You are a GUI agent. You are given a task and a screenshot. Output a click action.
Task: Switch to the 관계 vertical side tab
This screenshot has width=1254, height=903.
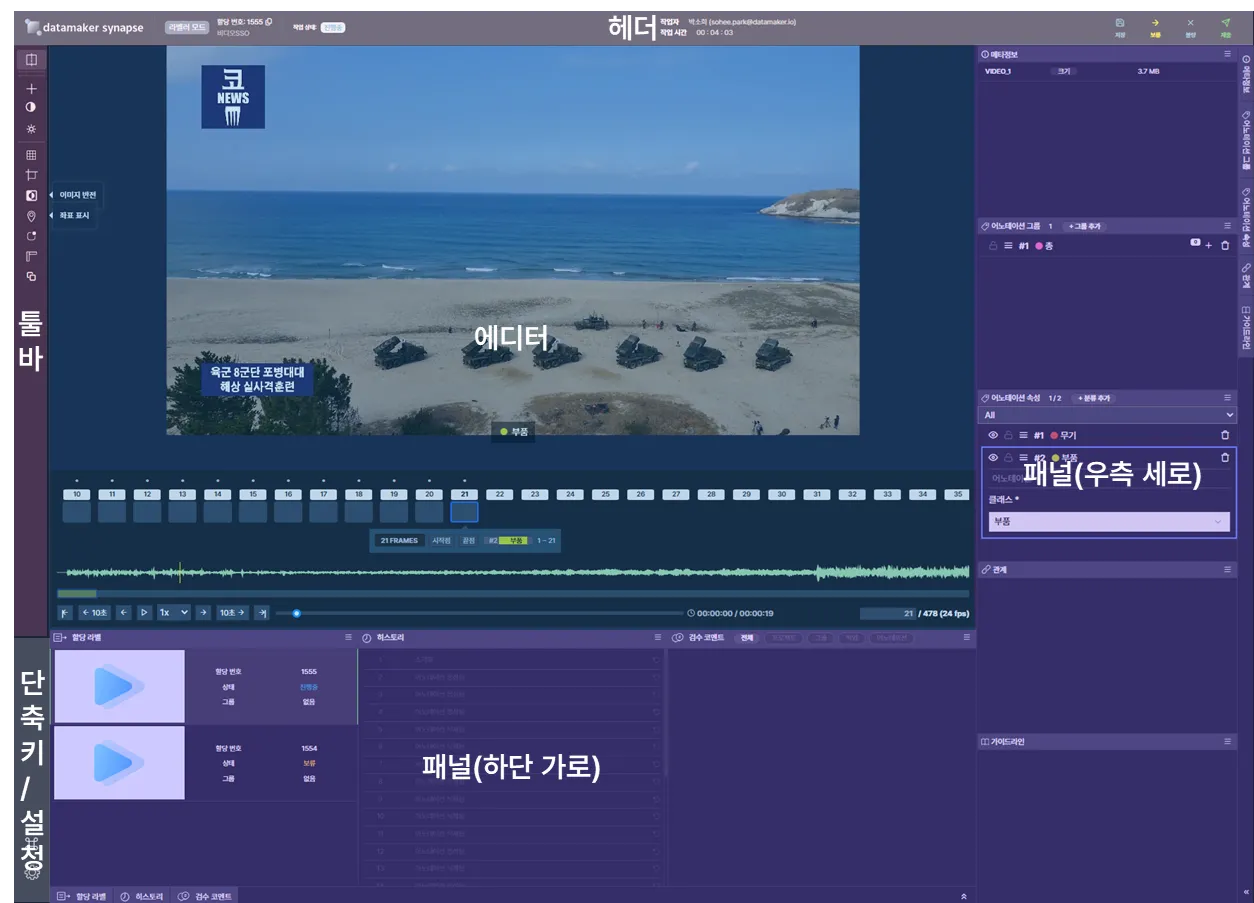[x=1245, y=277]
